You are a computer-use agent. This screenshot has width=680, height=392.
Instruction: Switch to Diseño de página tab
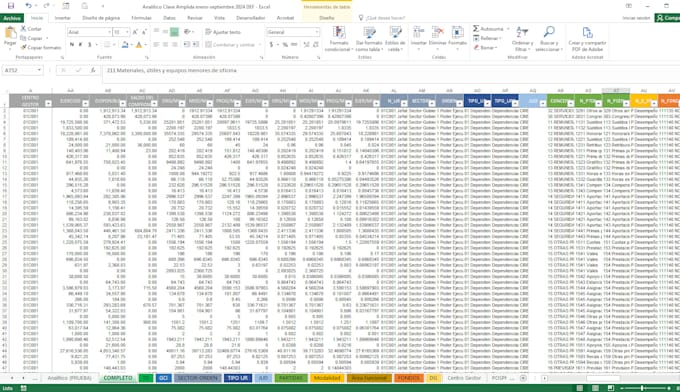101,18
